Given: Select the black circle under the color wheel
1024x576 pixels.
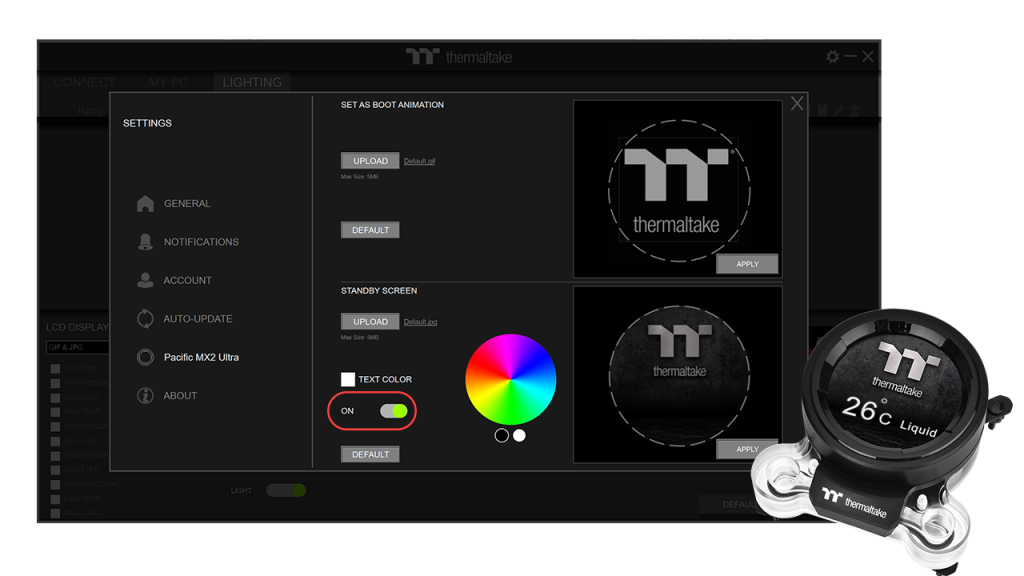Looking at the screenshot, I should coord(502,436).
